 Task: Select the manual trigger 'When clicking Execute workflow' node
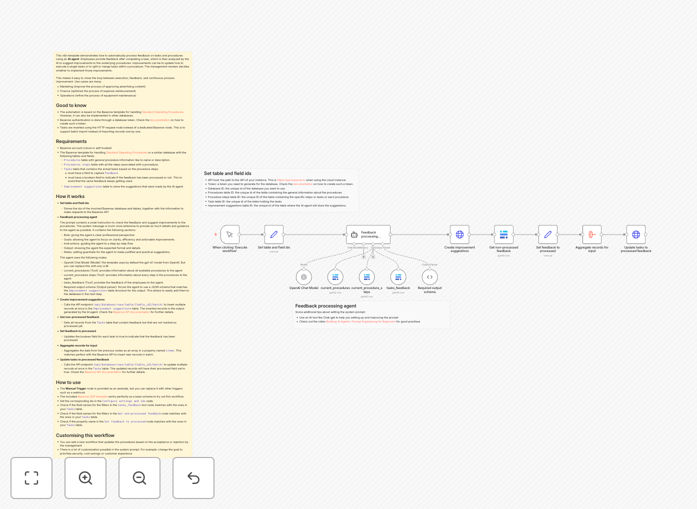coord(230,235)
